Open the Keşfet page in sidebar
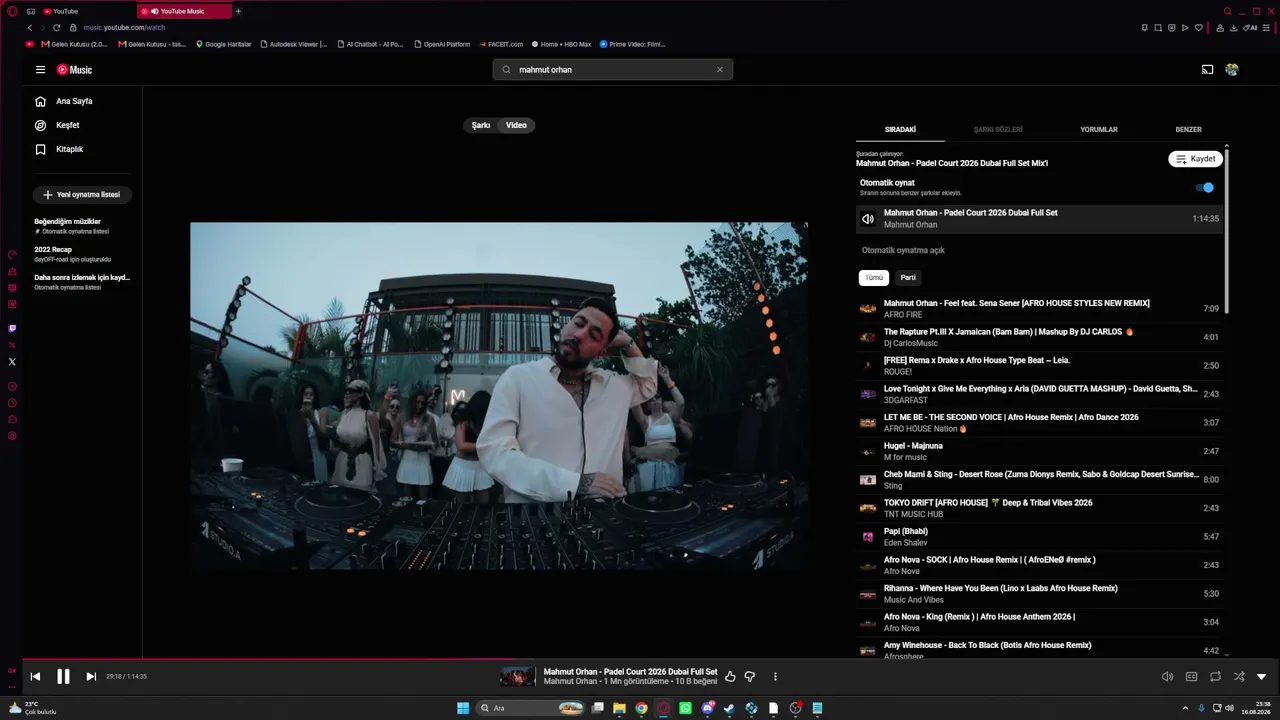 [x=57, y=125]
